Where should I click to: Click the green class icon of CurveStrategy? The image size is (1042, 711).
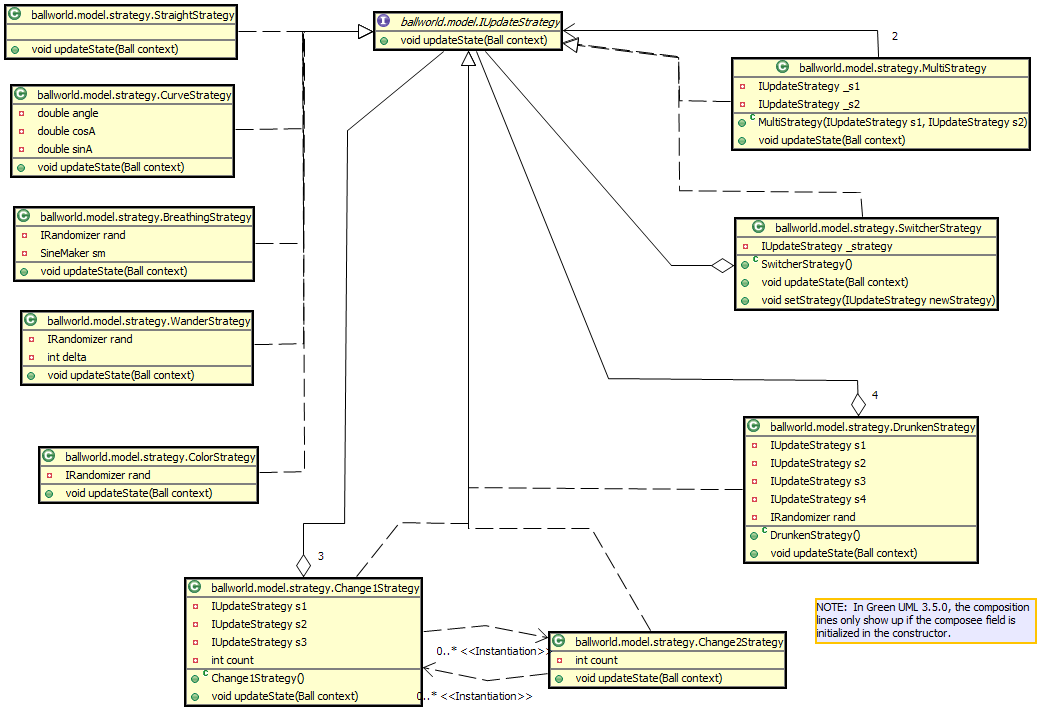[x=21, y=95]
